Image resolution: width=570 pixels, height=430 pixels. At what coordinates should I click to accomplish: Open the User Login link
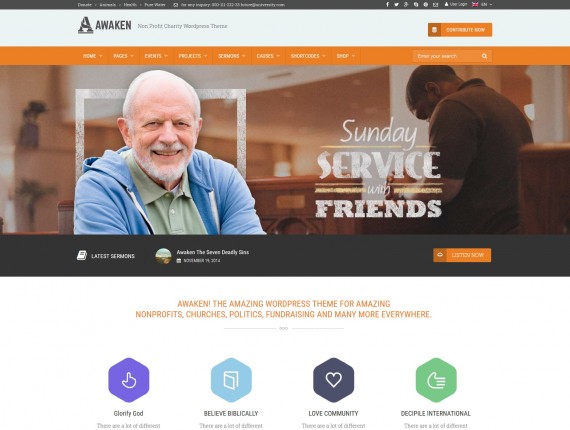(x=456, y=5)
